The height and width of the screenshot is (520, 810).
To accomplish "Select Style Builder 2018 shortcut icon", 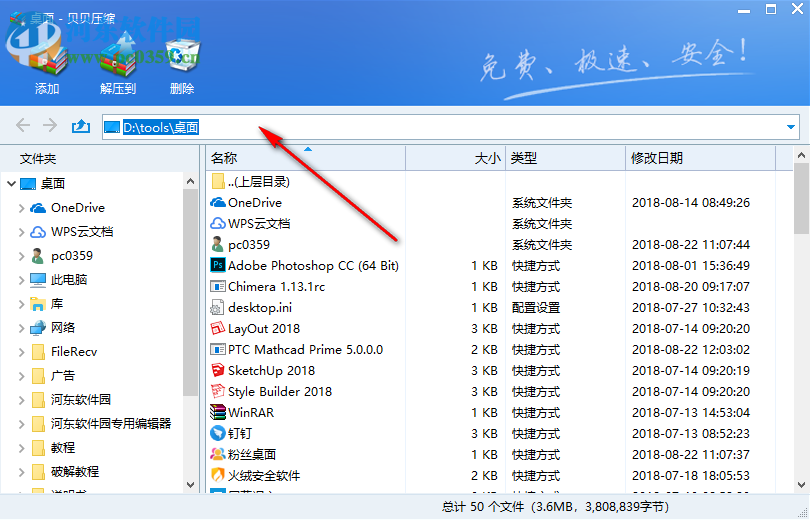I will (x=217, y=391).
